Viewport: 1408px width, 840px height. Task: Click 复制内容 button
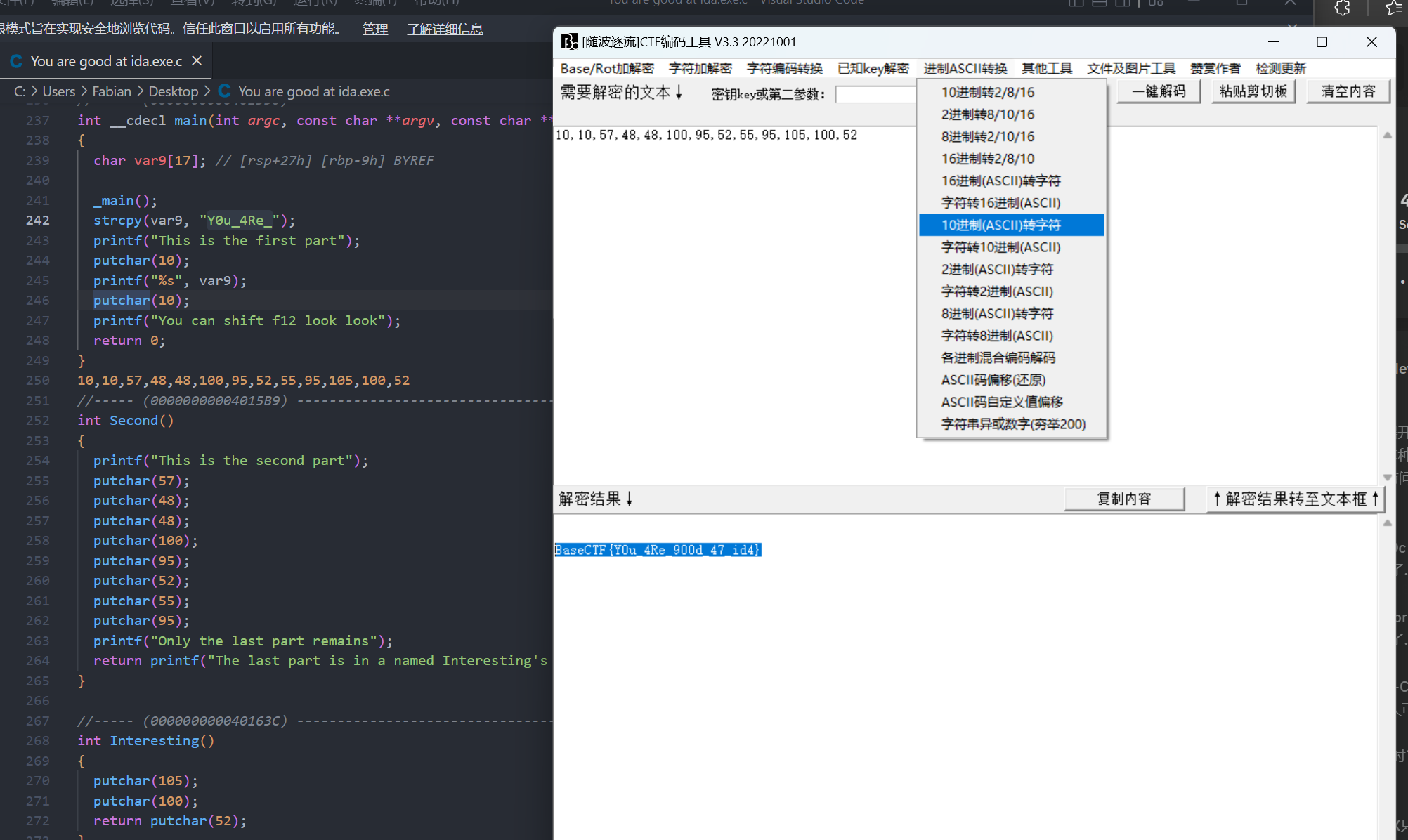pos(1124,499)
